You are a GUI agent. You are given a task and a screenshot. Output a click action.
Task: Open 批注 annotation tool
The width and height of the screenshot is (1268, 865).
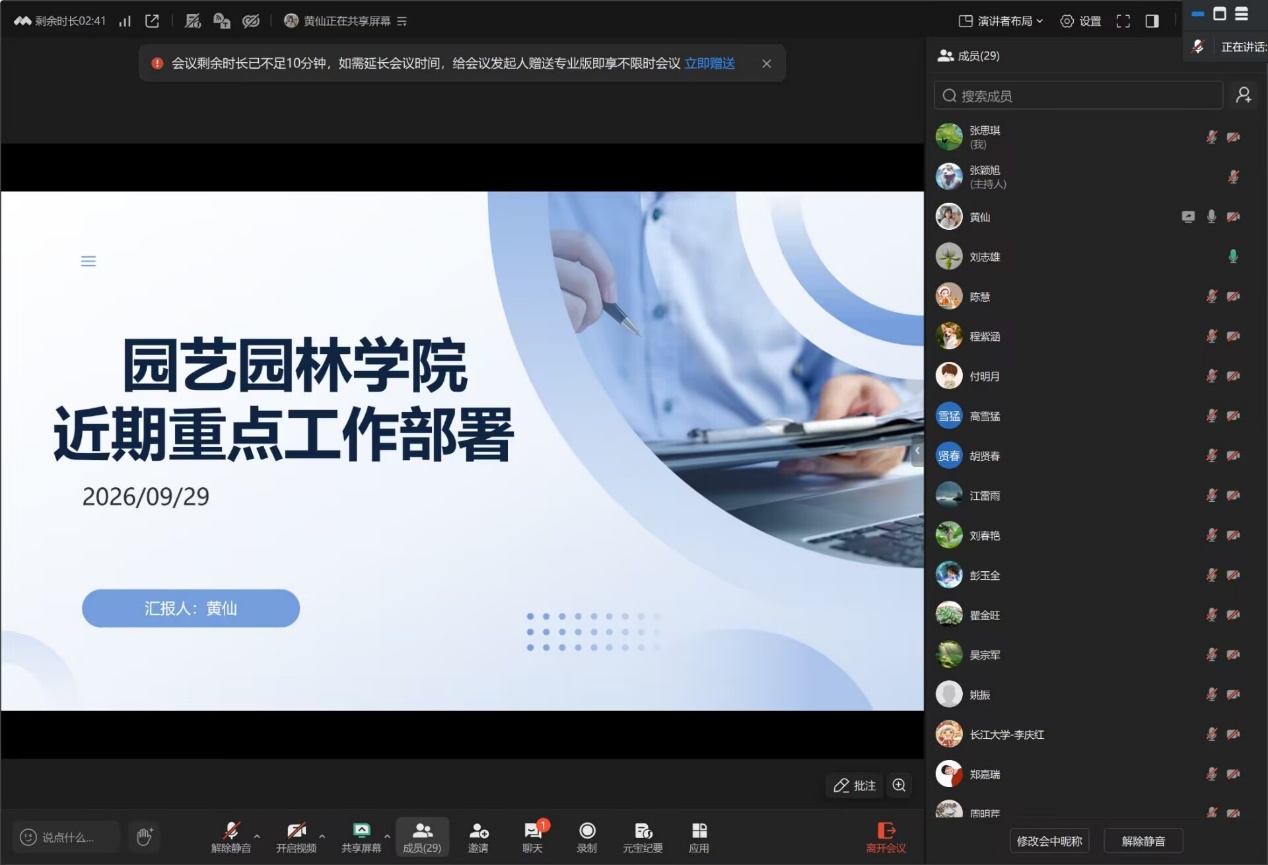coord(854,785)
